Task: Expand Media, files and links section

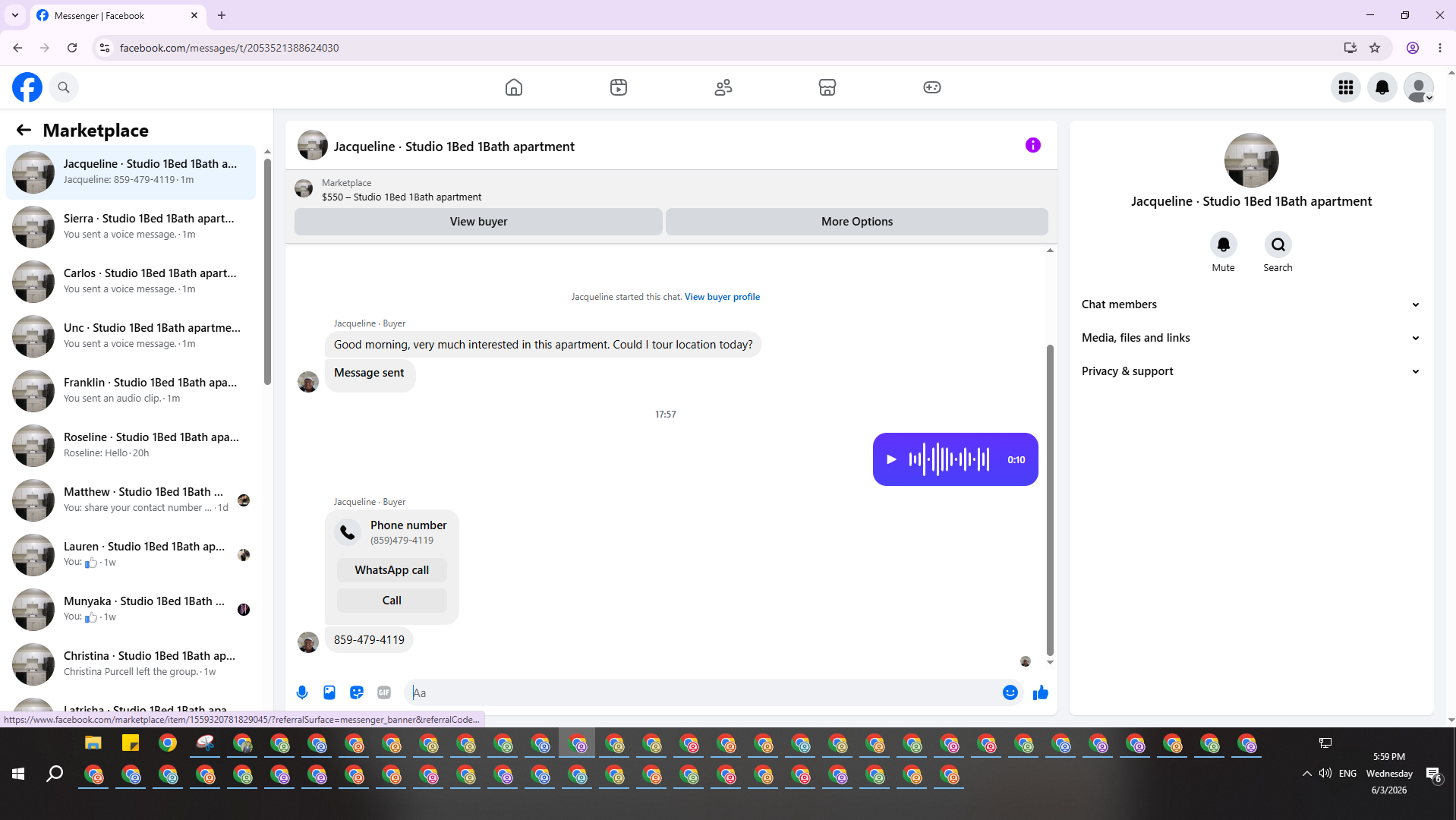Action: click(1251, 338)
